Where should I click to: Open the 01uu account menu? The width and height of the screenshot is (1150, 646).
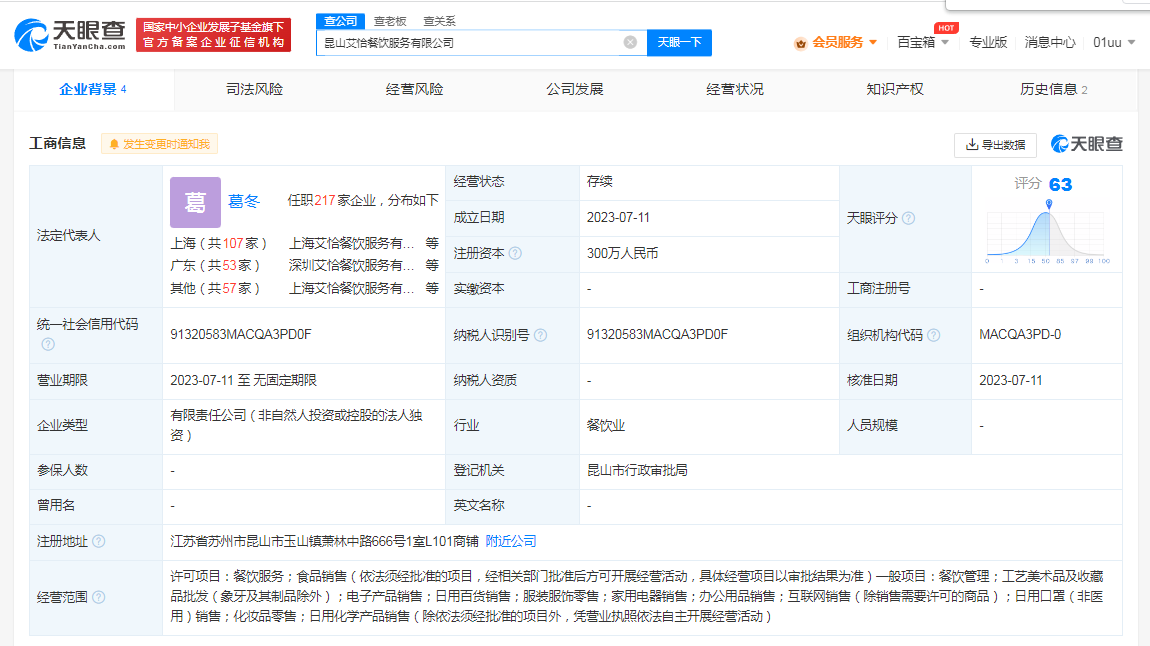pos(1111,42)
